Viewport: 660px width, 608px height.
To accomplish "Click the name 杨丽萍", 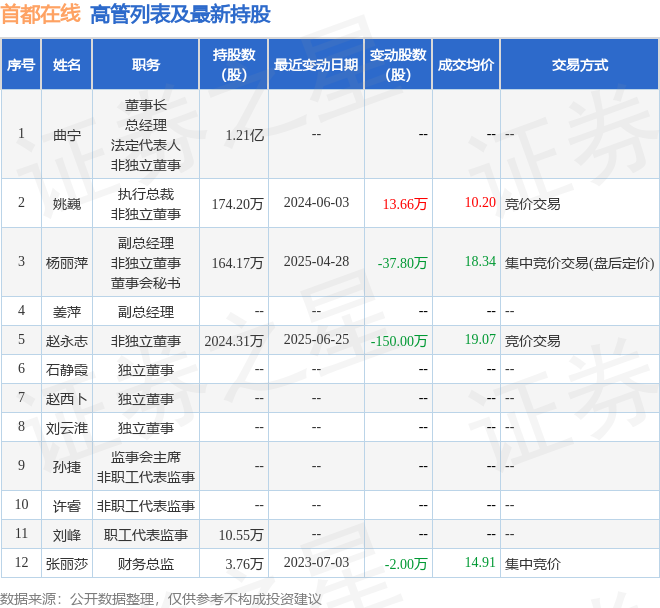I will coord(67,263).
